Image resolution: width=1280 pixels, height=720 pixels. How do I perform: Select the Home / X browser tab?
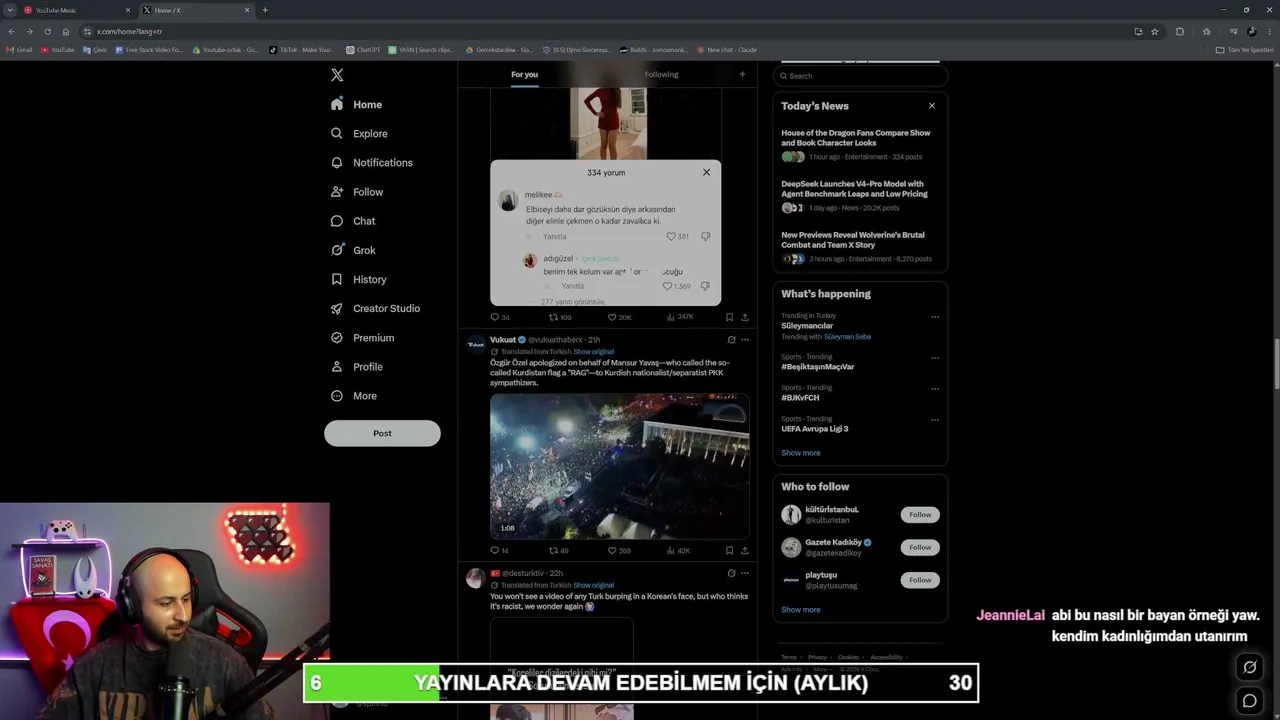click(196, 10)
